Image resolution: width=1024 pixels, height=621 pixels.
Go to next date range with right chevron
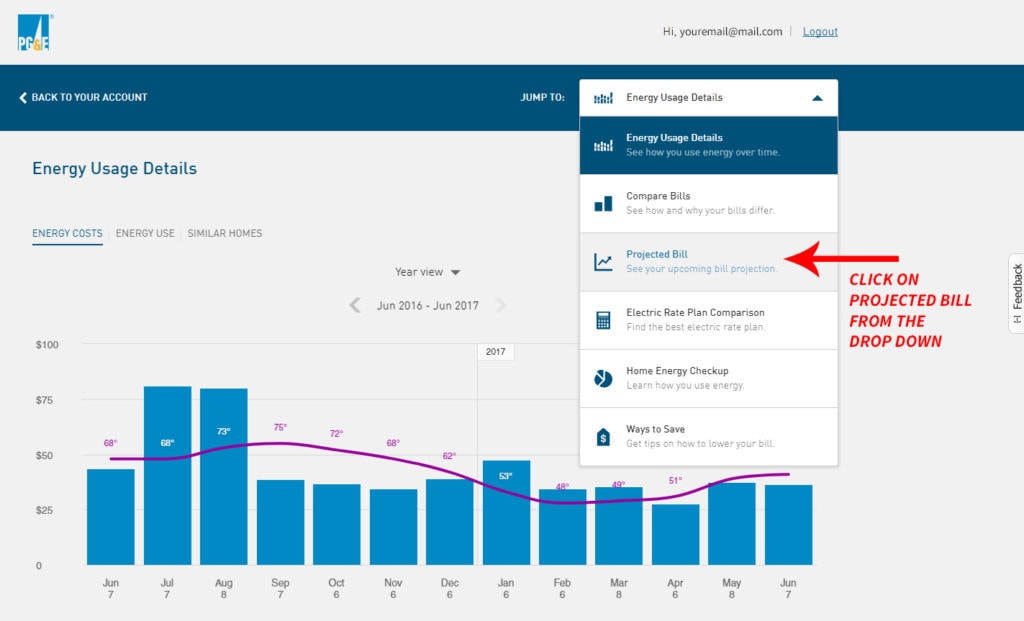(501, 306)
